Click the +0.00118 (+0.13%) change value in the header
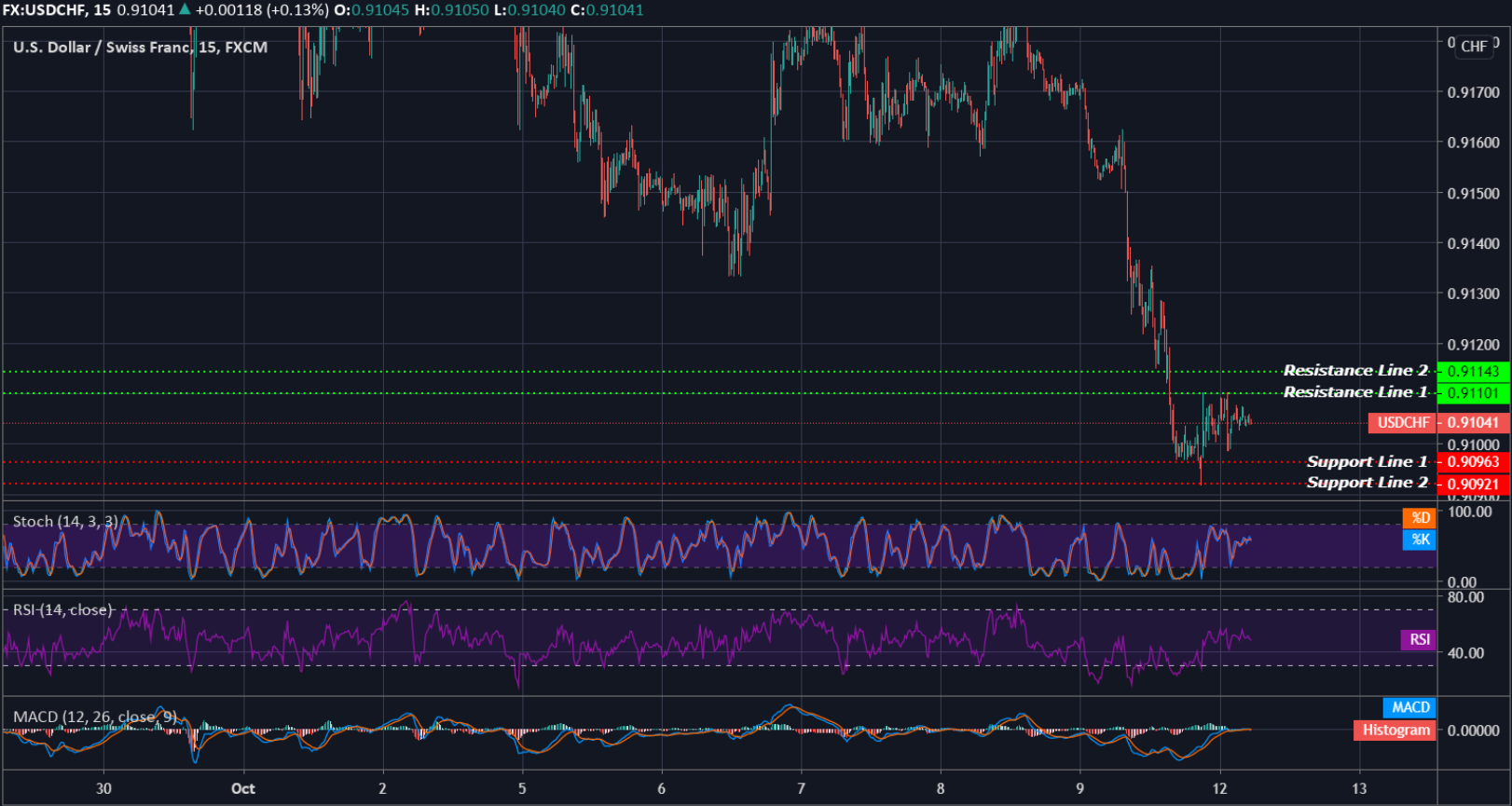The height and width of the screenshot is (806, 1512). pos(261,10)
